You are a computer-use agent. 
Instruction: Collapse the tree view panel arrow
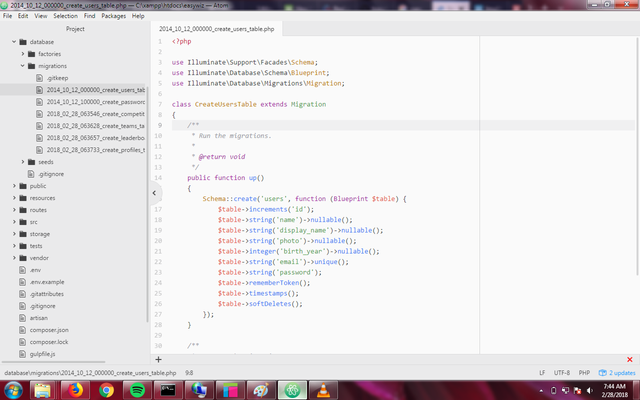(155, 191)
